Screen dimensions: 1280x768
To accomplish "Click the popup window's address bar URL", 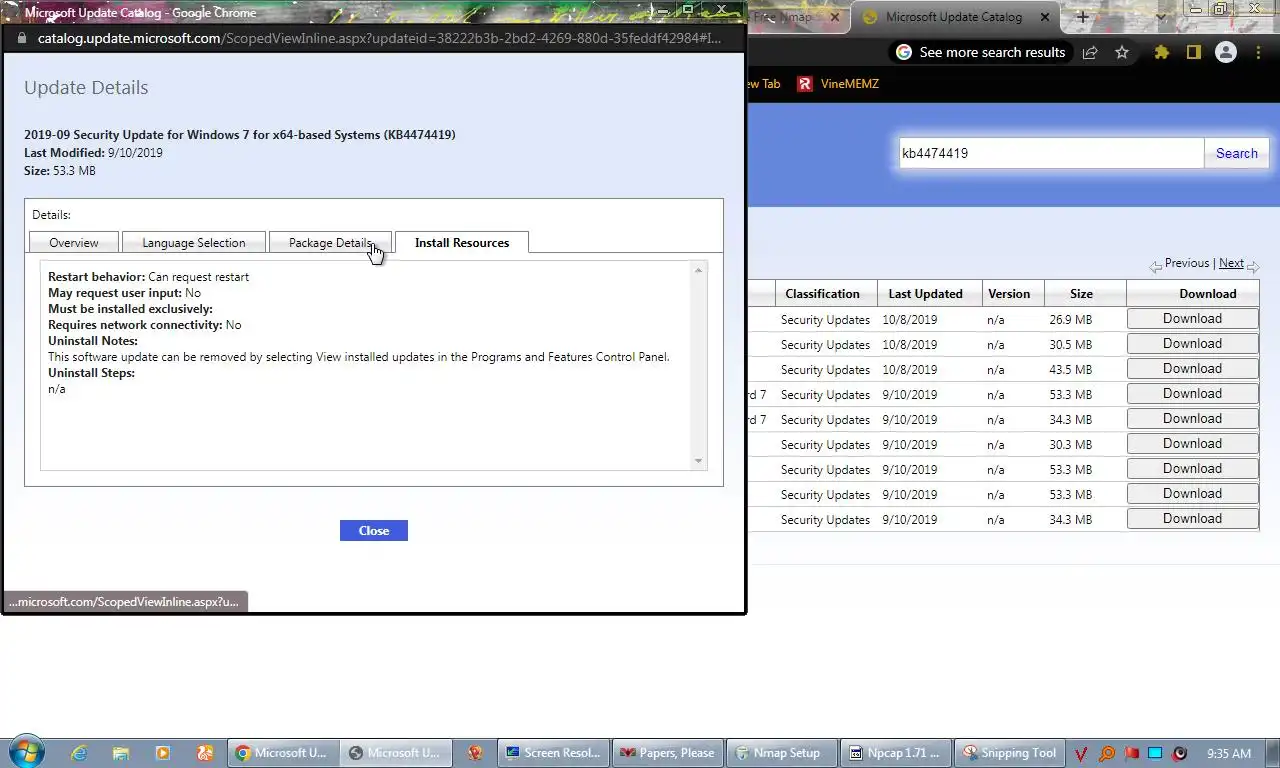I will coord(380,38).
